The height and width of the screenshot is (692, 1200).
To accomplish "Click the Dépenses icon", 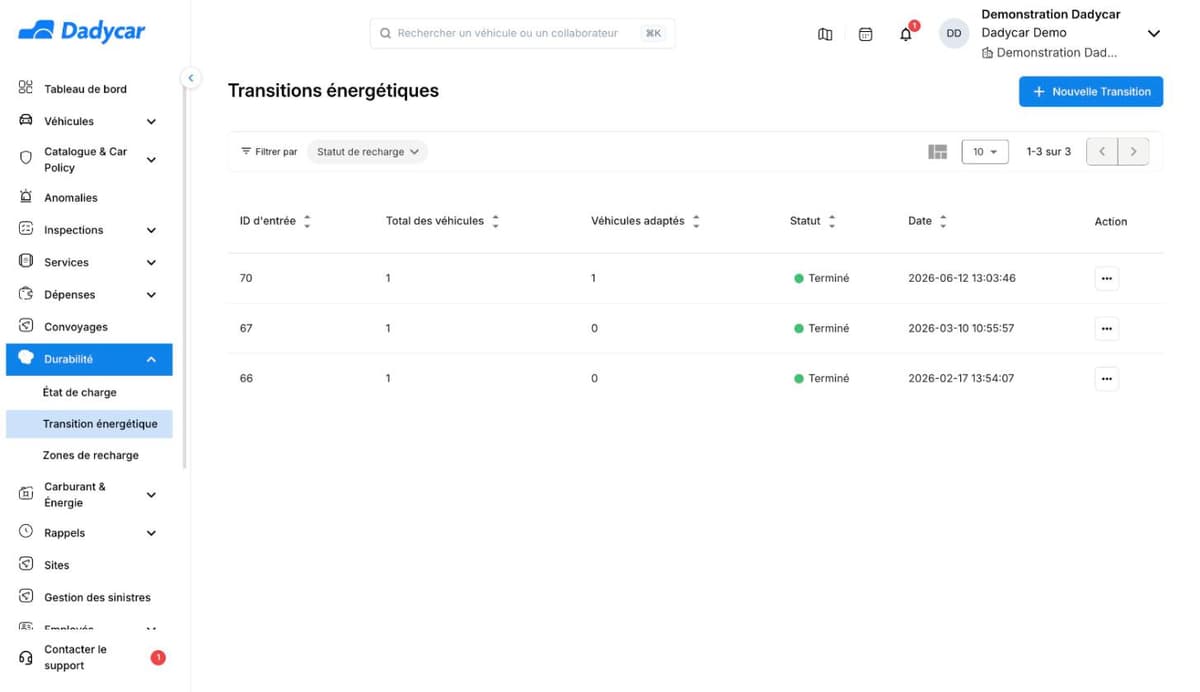I will (x=26, y=294).
